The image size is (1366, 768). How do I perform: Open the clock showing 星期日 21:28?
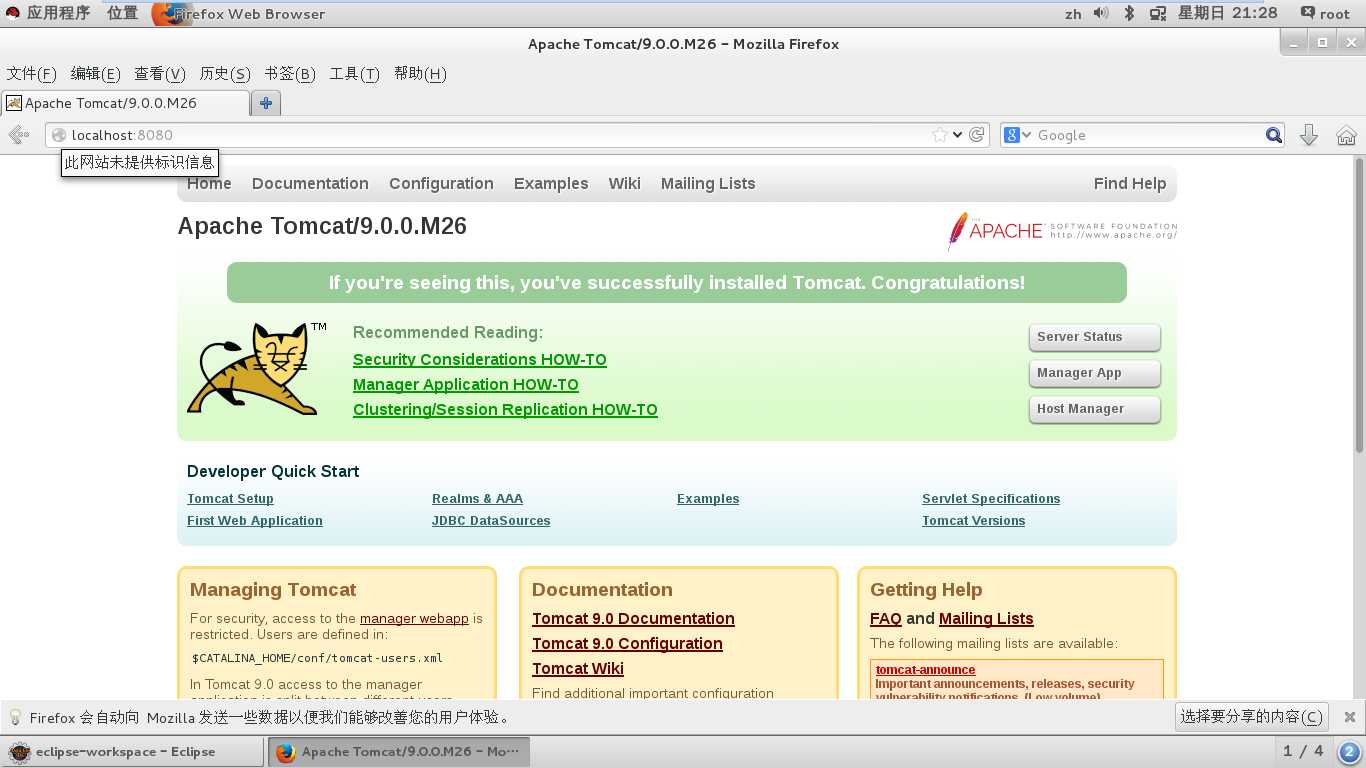click(1227, 13)
